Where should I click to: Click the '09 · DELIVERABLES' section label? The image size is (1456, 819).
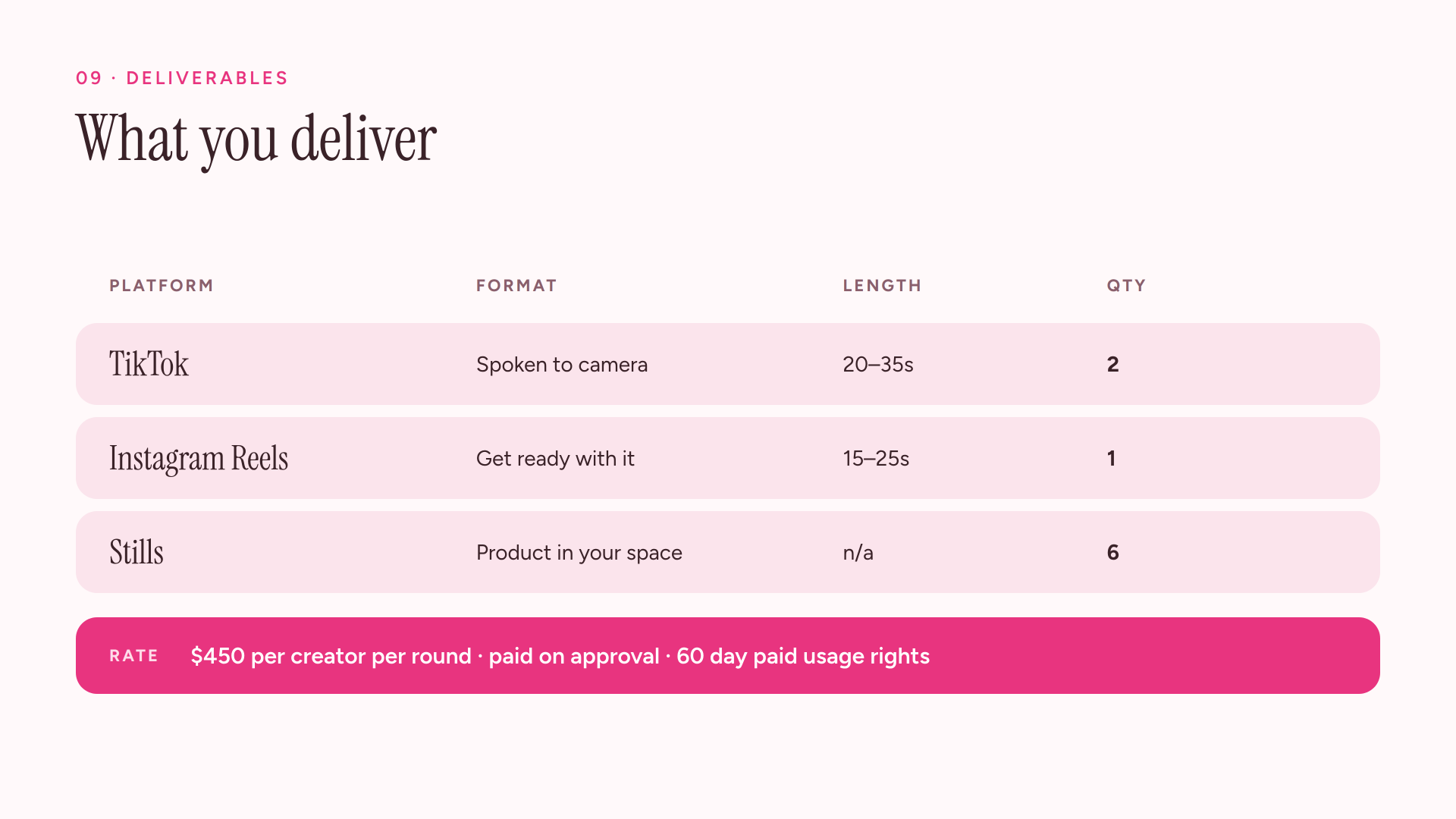coord(182,78)
